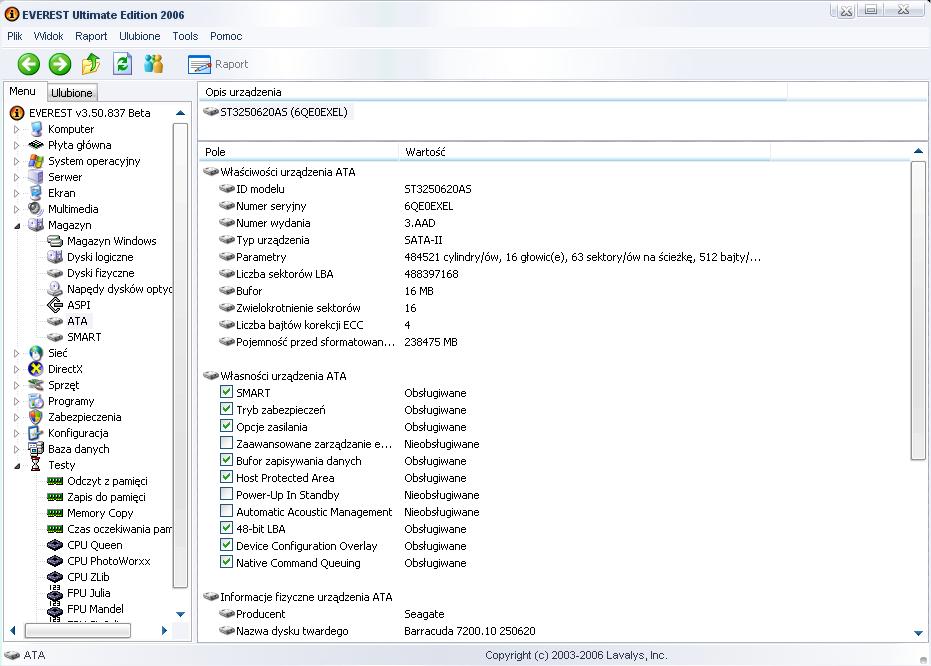Viewport: 931px width, 666px height.
Task: Toggle the Bufor zapisywania danych checkbox
Action: 226,460
